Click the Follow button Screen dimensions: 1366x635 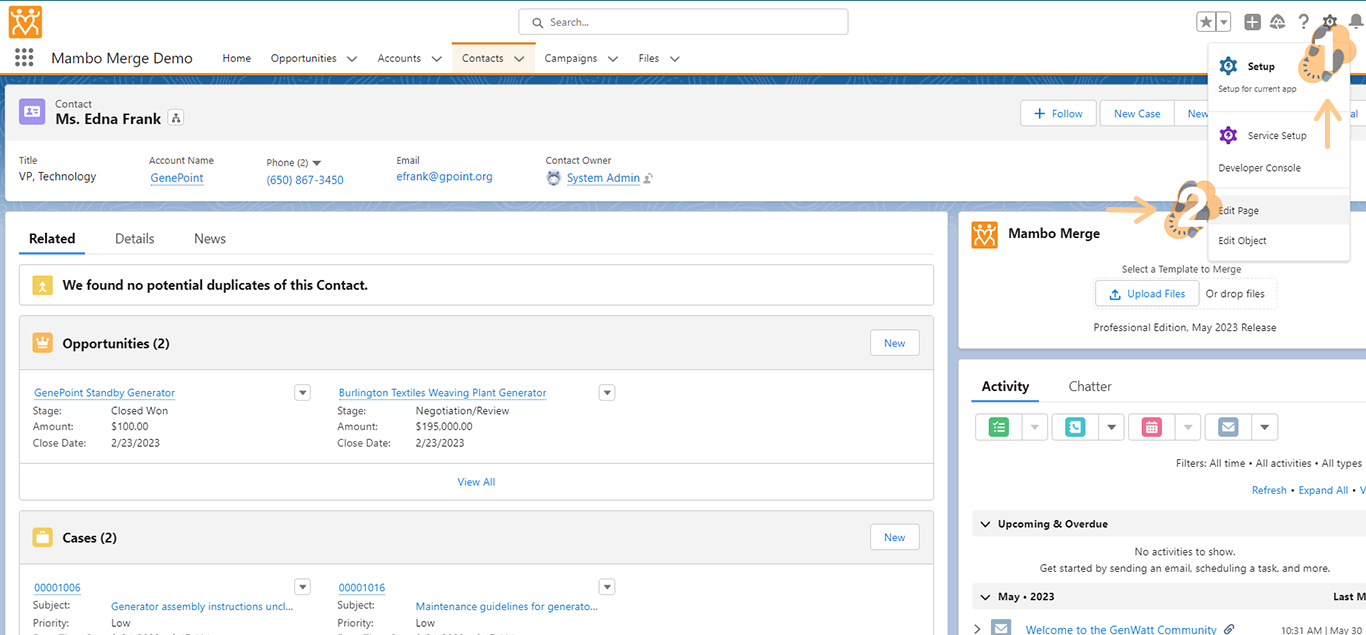(x=1058, y=114)
